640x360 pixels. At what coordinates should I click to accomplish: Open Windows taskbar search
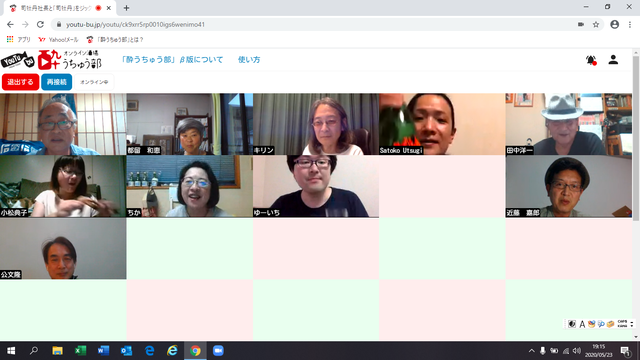[x=34, y=351]
